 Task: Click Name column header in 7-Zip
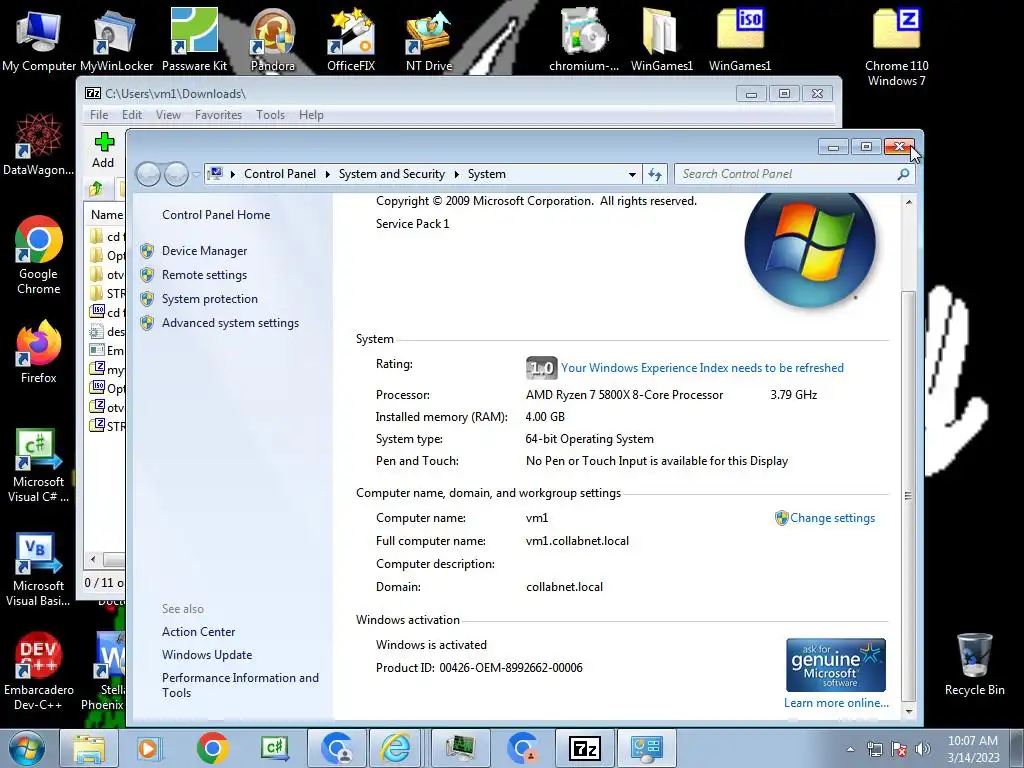(x=106, y=215)
